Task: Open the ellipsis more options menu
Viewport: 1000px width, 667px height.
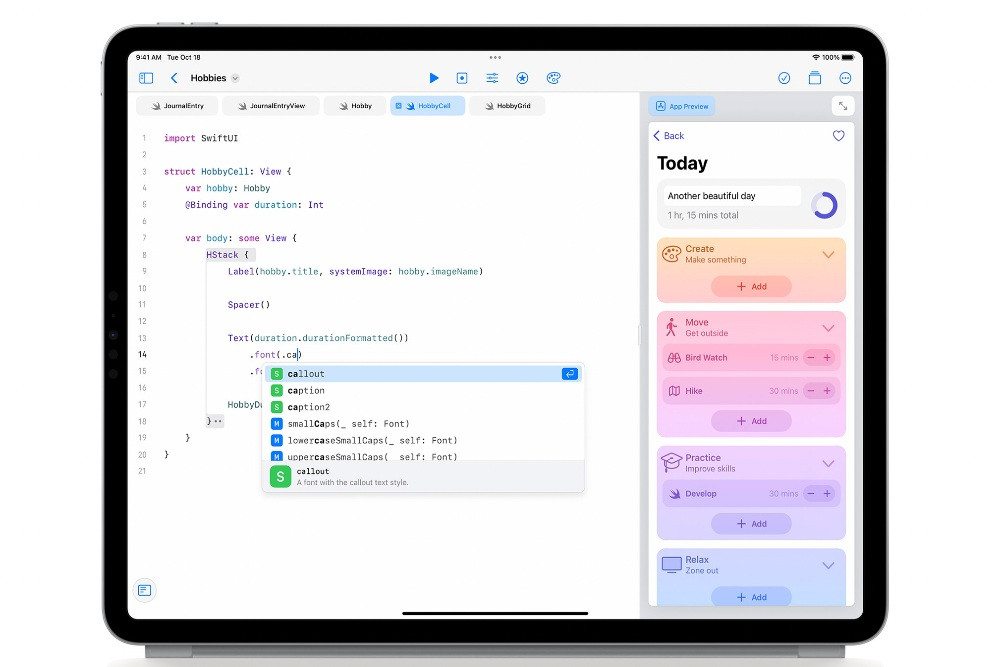Action: tap(846, 78)
